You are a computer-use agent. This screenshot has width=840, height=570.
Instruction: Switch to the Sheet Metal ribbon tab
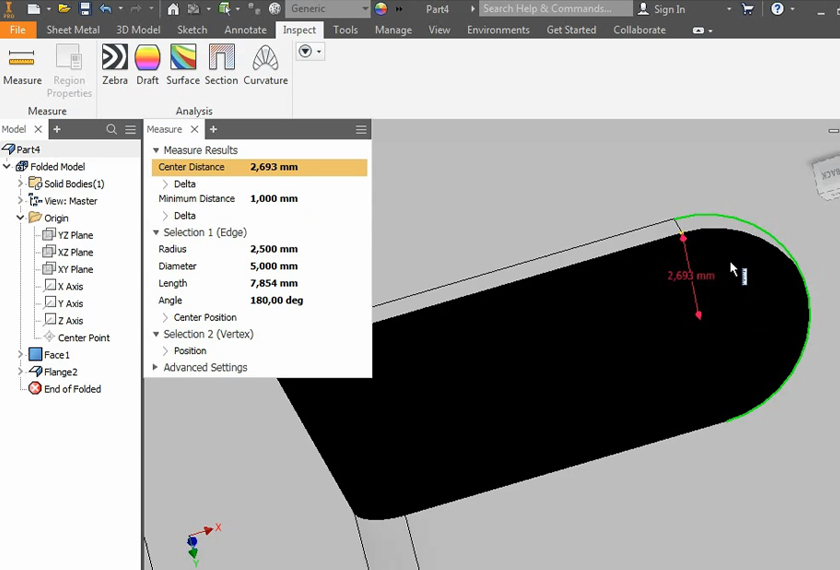(x=75, y=30)
